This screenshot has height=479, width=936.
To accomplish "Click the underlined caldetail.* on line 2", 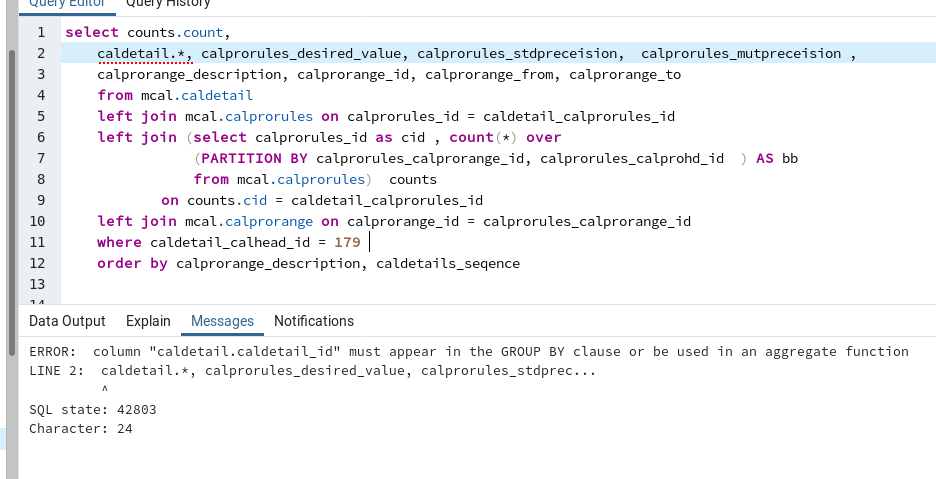I will (141, 53).
